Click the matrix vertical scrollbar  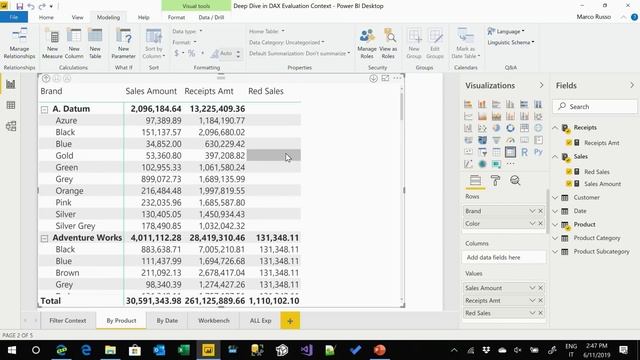coord(401,107)
